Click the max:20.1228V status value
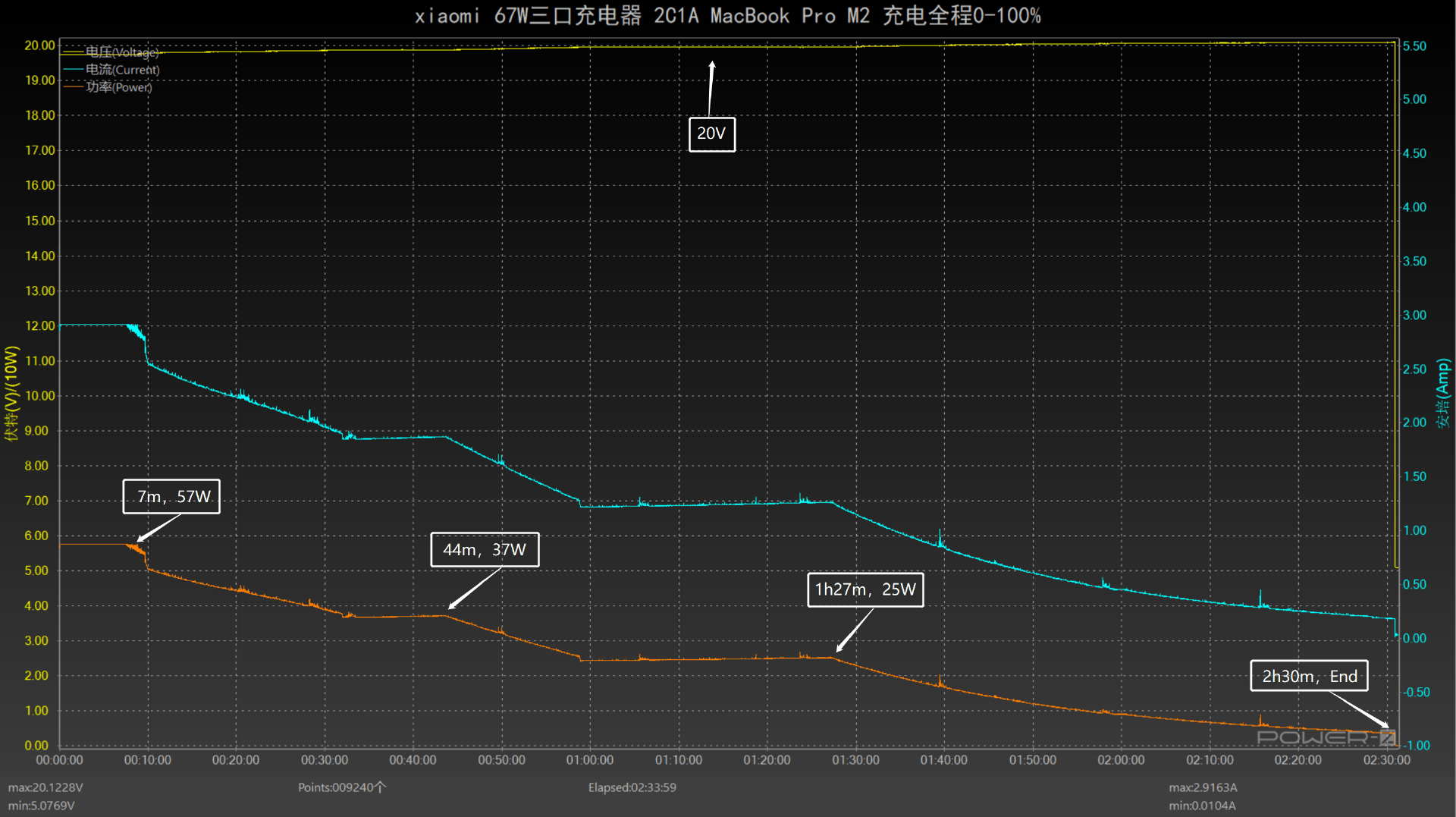The width and height of the screenshot is (1456, 817). tap(45, 787)
